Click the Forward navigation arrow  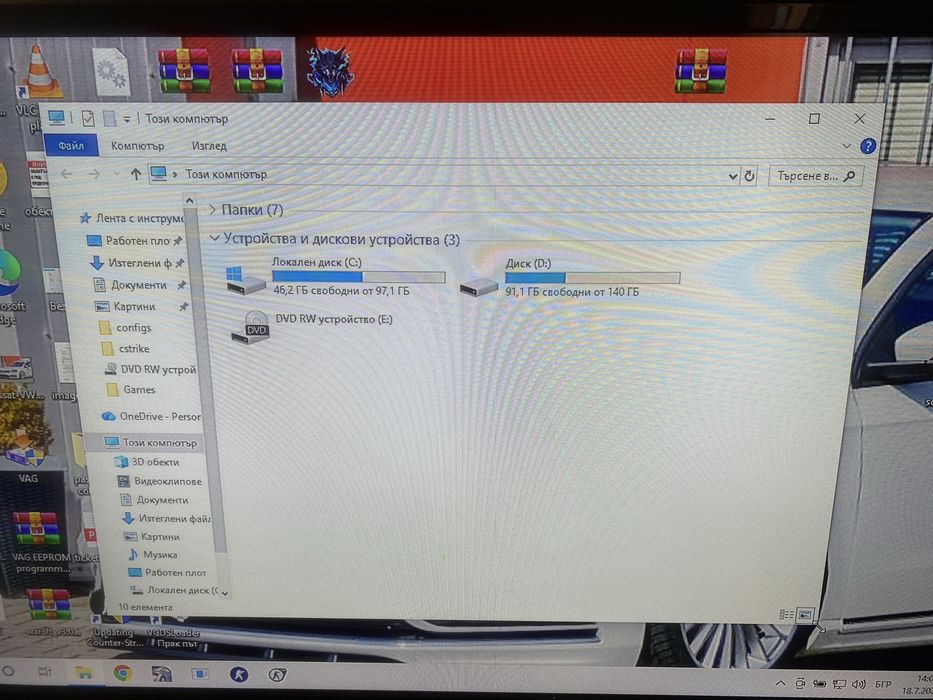point(94,174)
